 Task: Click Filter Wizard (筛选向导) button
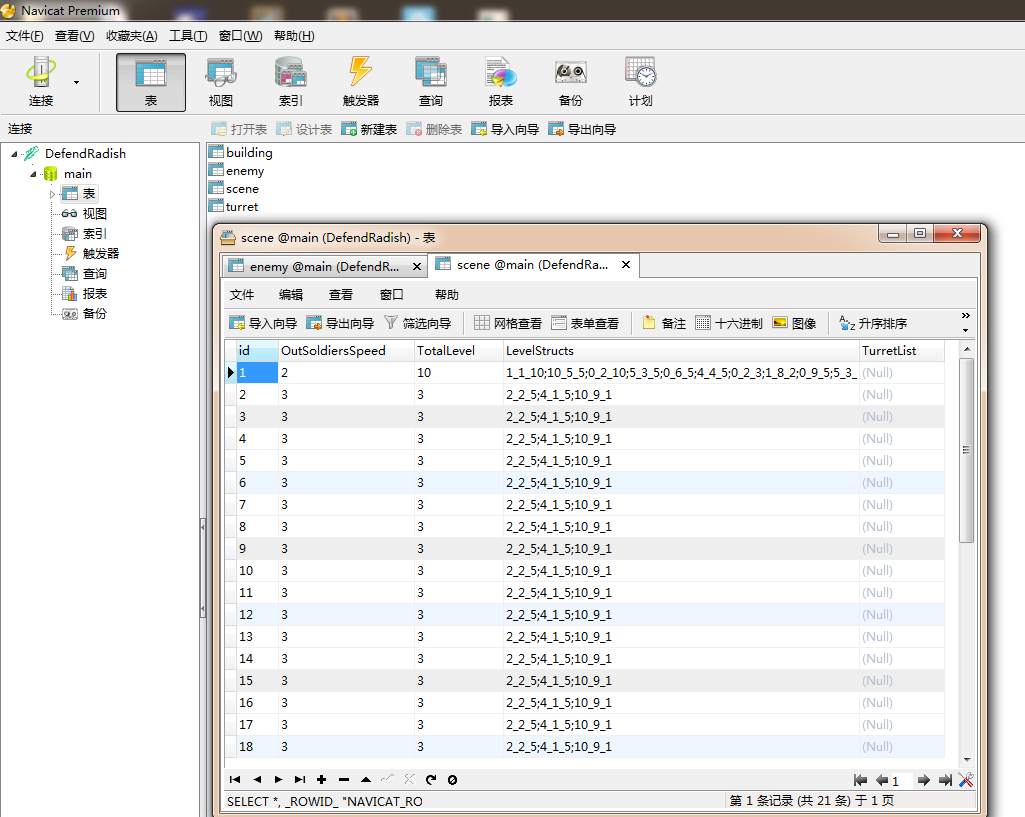click(x=418, y=323)
